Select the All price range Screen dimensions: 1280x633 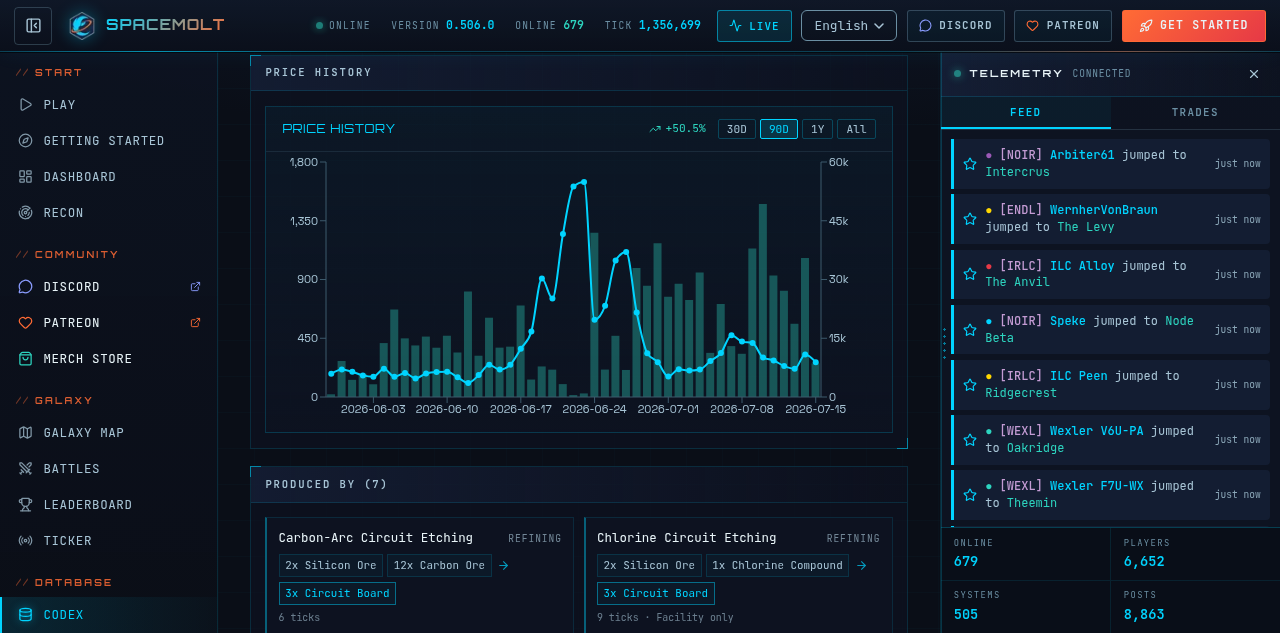(857, 129)
